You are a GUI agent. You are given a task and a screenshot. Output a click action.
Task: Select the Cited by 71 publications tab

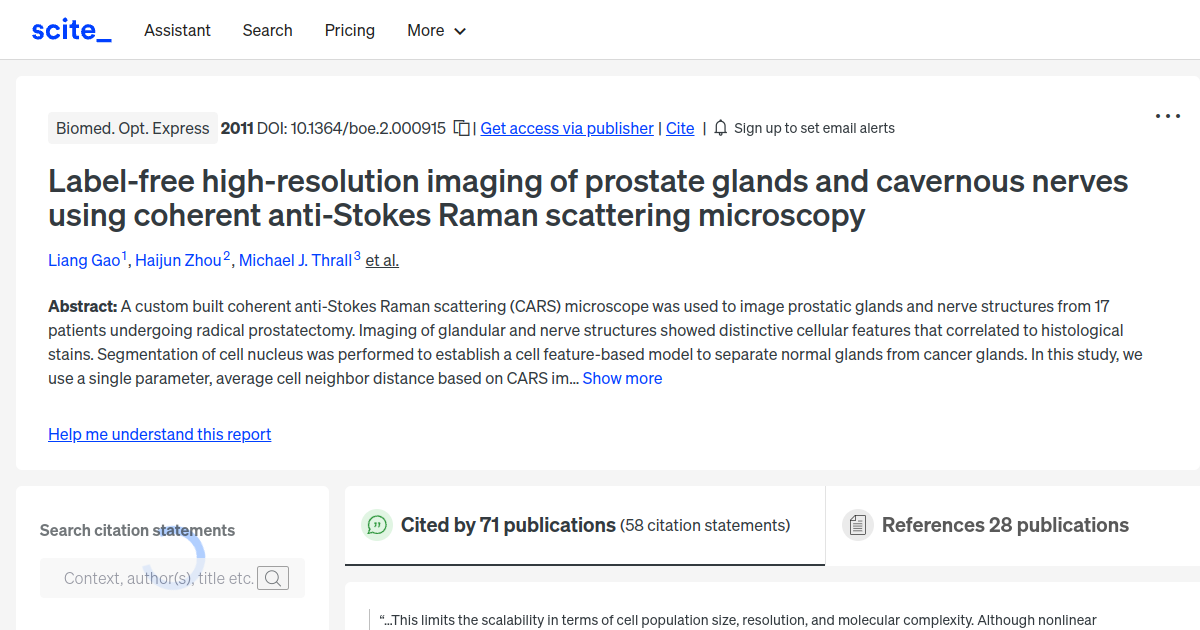pos(508,524)
